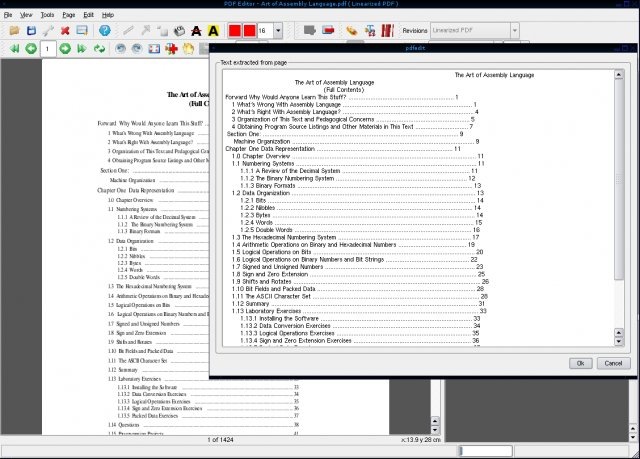Viewport: 640px width, 459px height.
Task: Click the green next page arrow
Action: pos(65,49)
